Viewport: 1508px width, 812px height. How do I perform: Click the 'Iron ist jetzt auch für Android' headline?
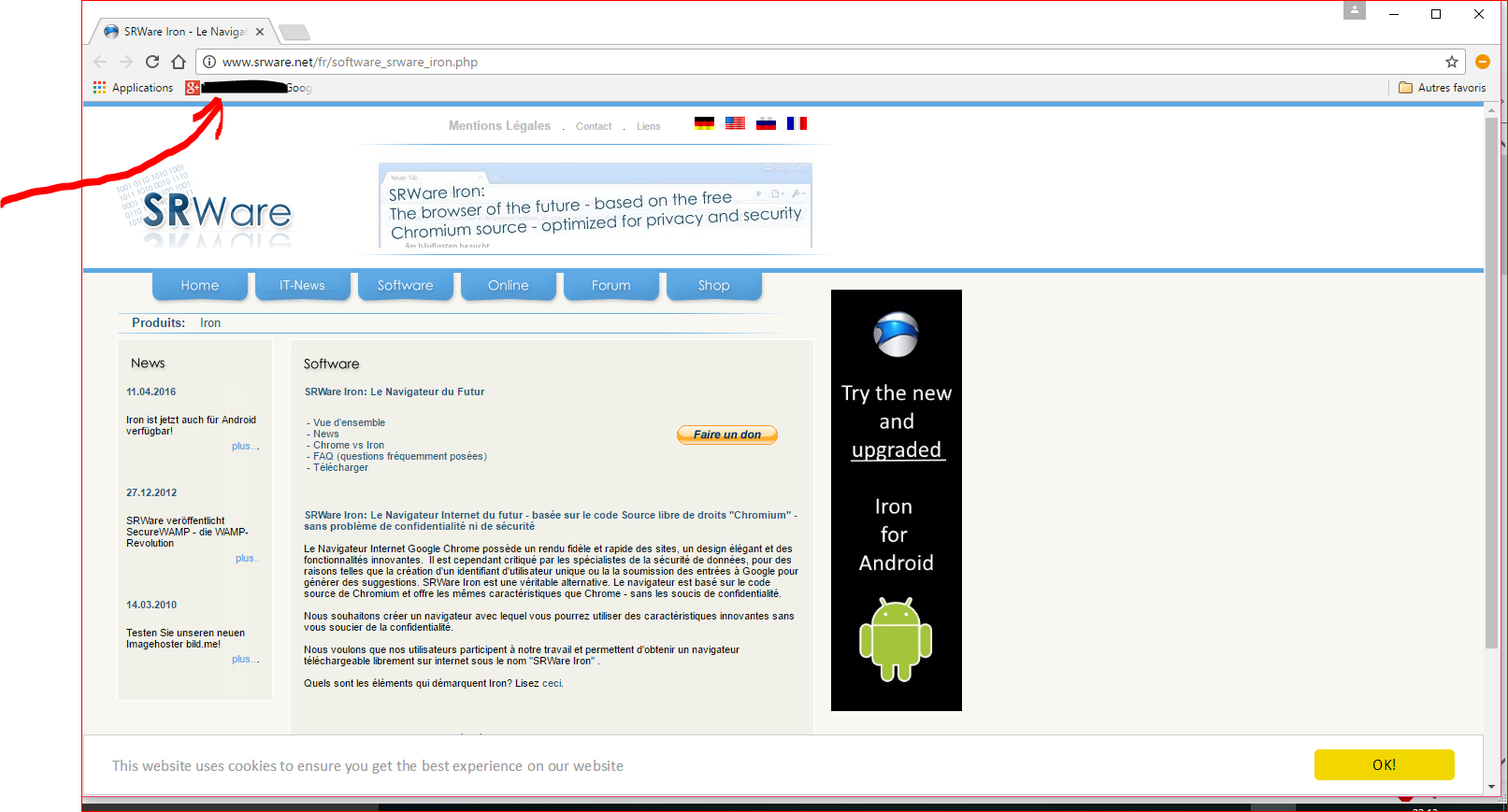tap(191, 425)
